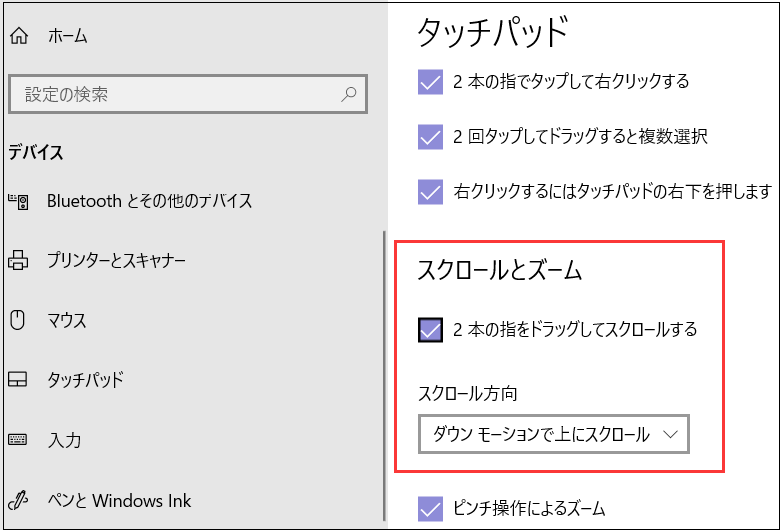
Task: Select プリンターとスキャナー in sidebar
Action: click(x=116, y=261)
